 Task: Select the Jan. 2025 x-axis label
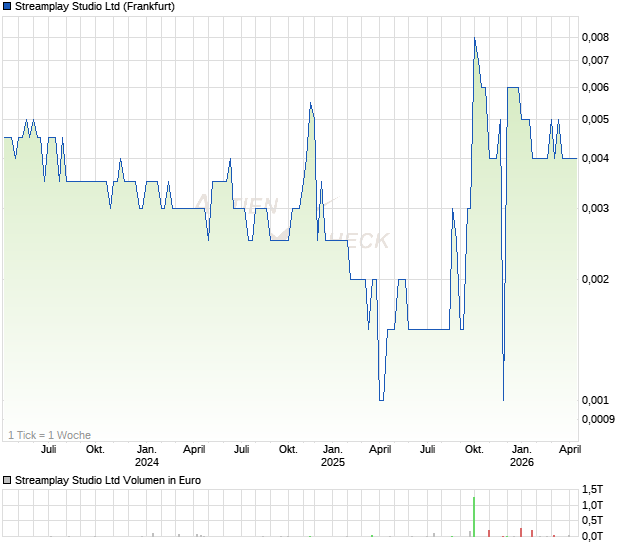click(x=333, y=456)
